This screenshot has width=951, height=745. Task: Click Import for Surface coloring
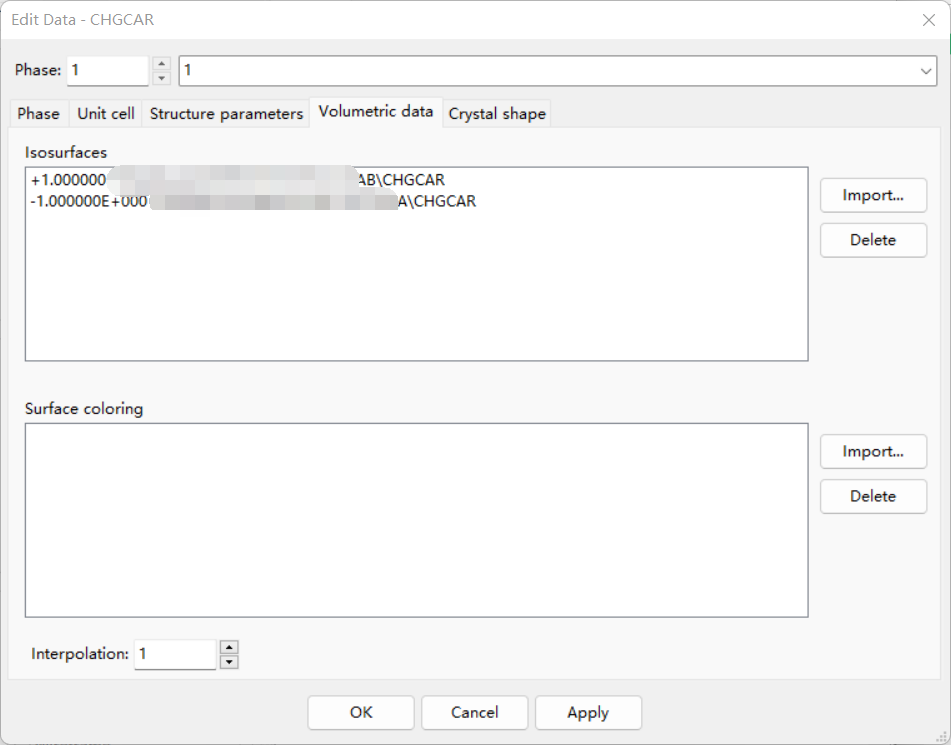873,451
